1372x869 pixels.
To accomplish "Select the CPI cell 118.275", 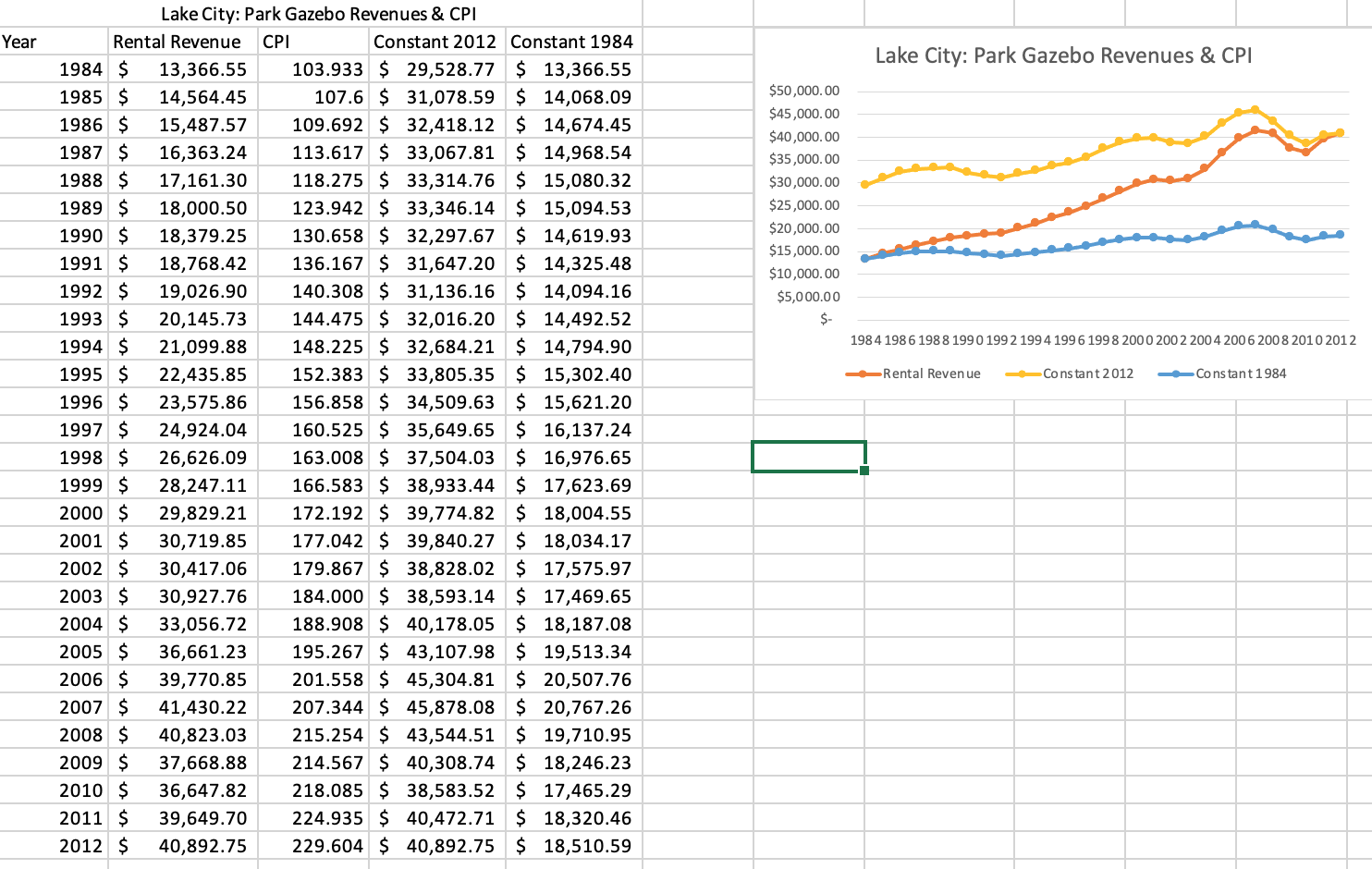I will coord(313,180).
